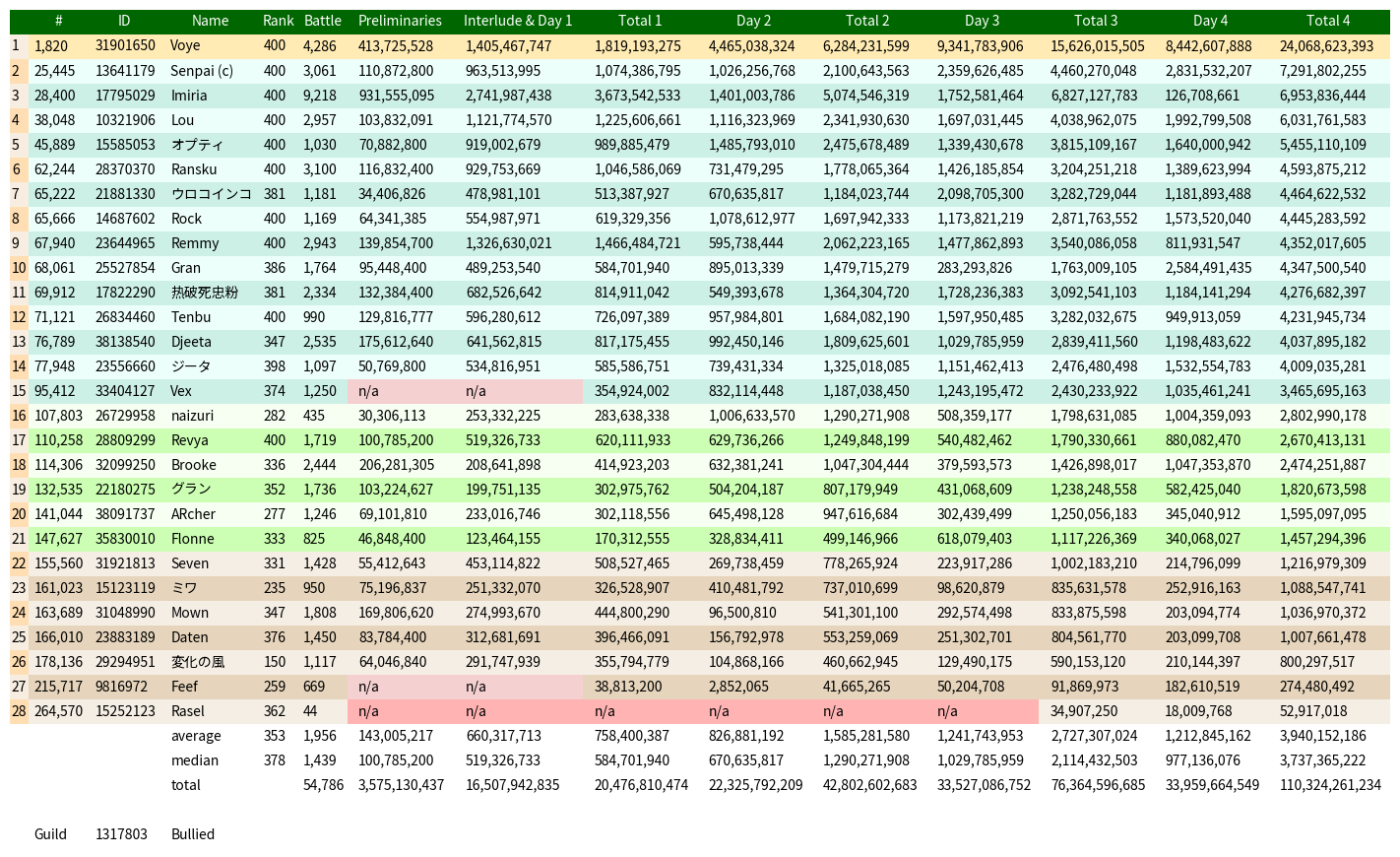
Task: Click Feef's n/a Interlude & Day 1 cell
Action: click(x=520, y=687)
